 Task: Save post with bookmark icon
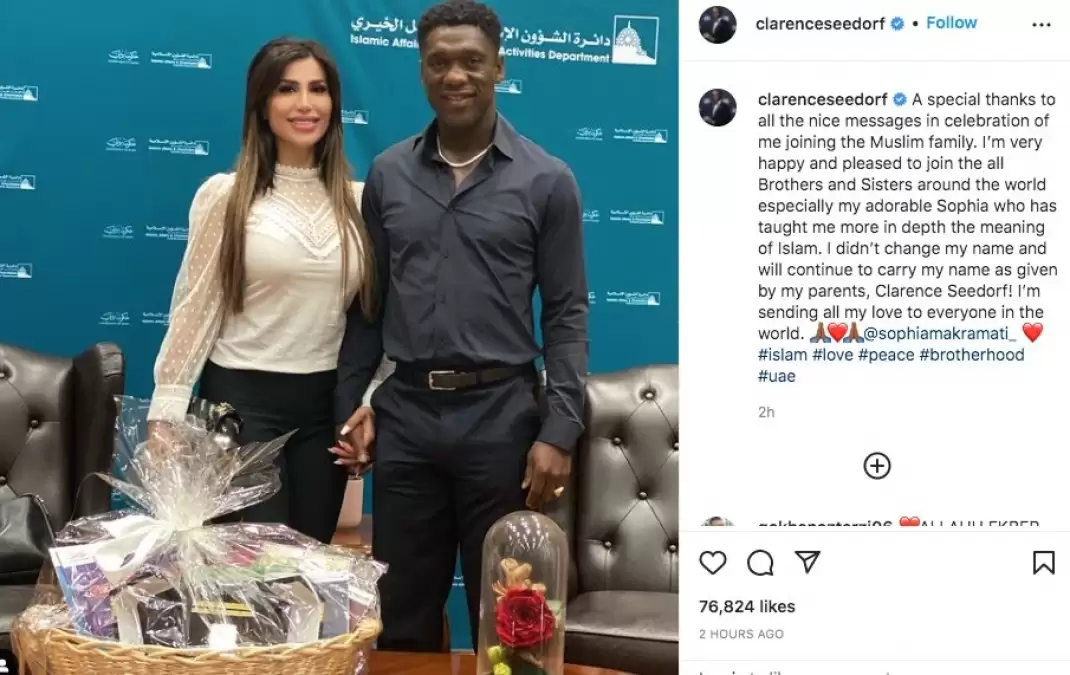click(1043, 562)
